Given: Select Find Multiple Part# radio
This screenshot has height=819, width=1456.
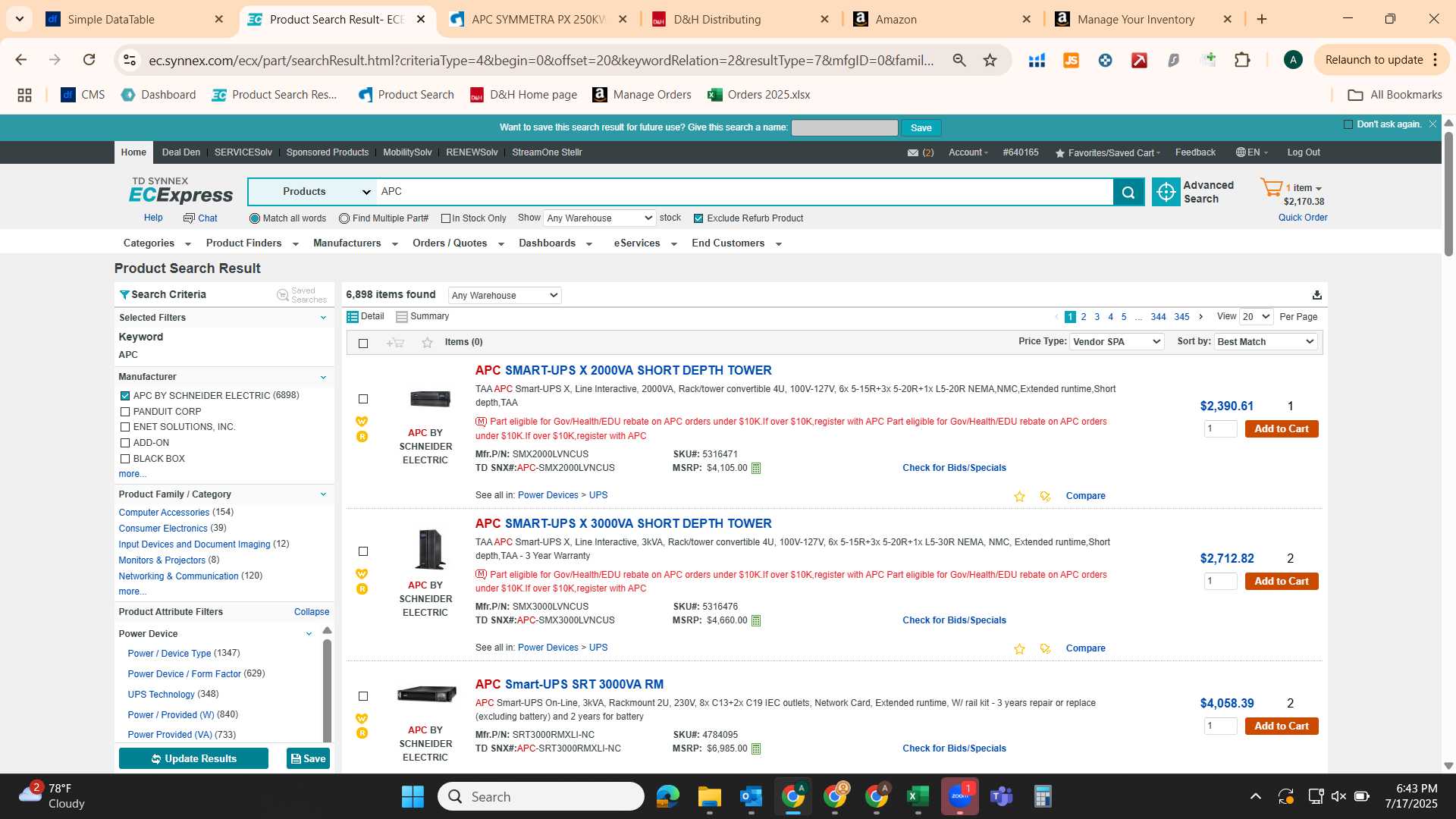Looking at the screenshot, I should pos(344,218).
